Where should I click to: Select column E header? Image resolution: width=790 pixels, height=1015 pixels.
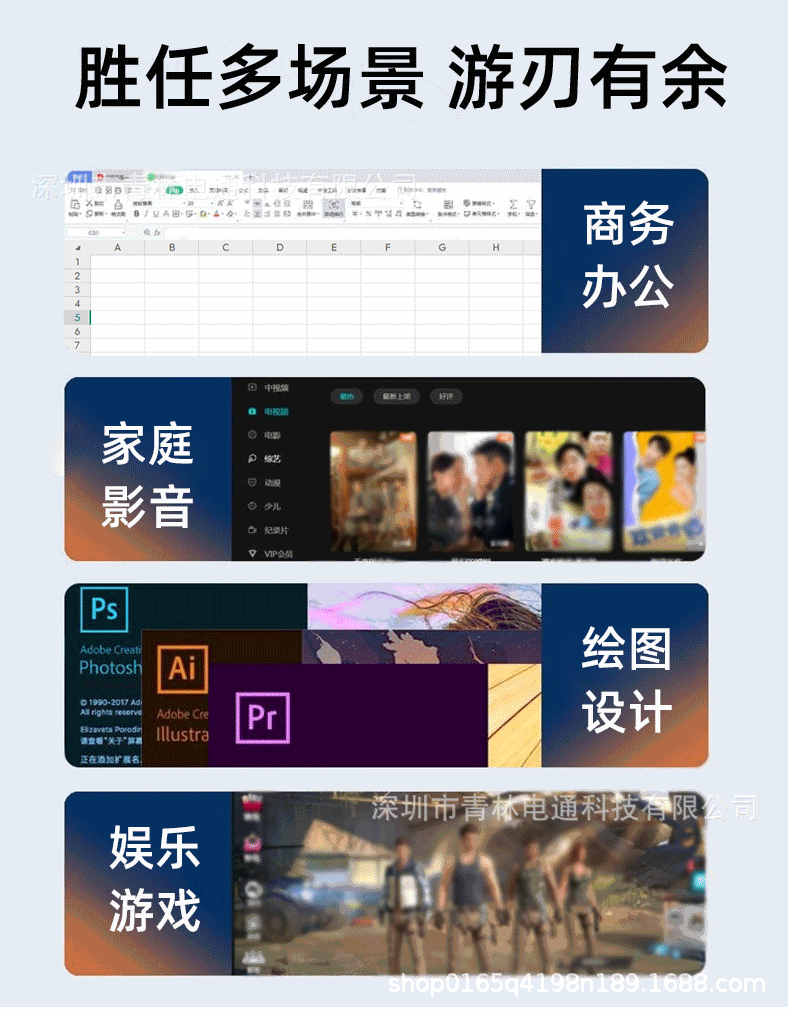tap(333, 247)
